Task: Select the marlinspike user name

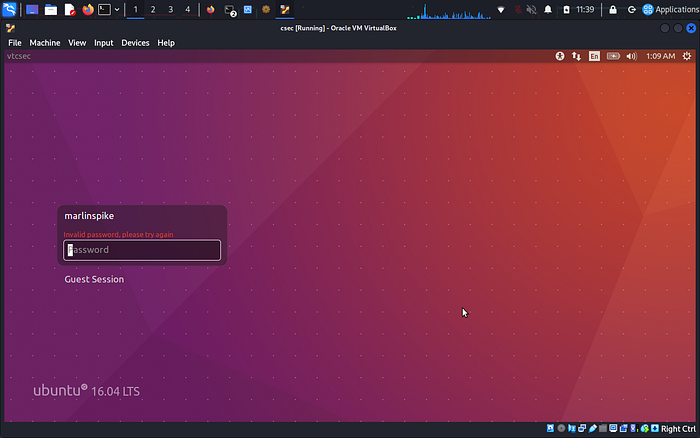Action: (95, 216)
